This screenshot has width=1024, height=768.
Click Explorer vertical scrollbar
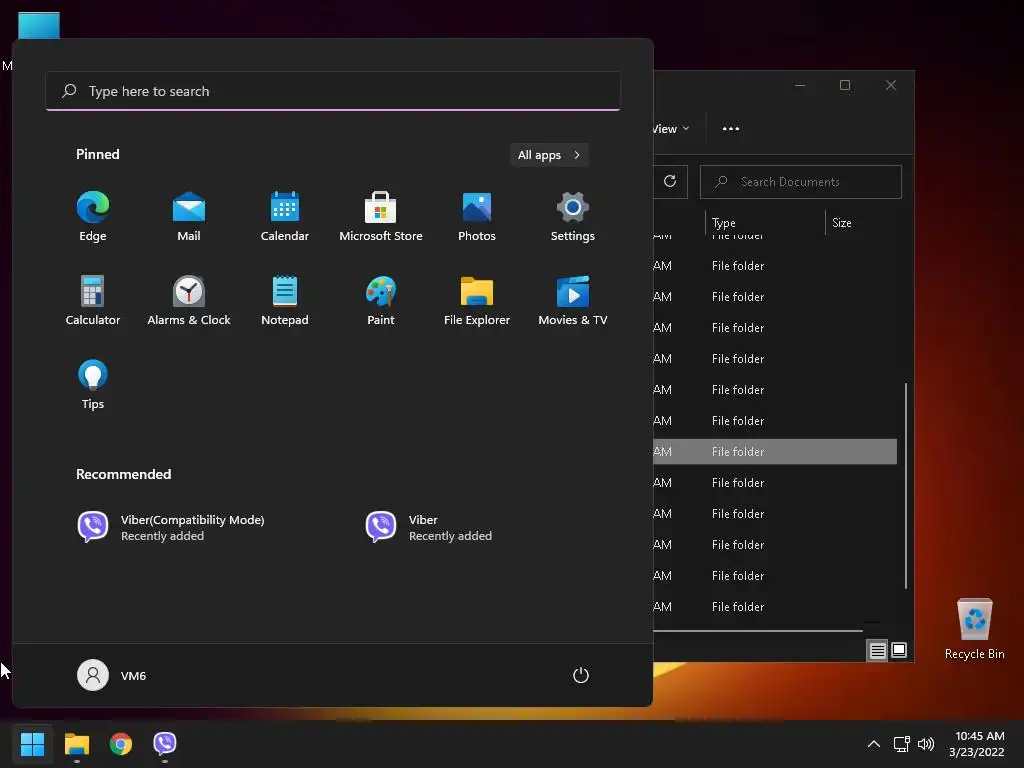click(x=906, y=486)
